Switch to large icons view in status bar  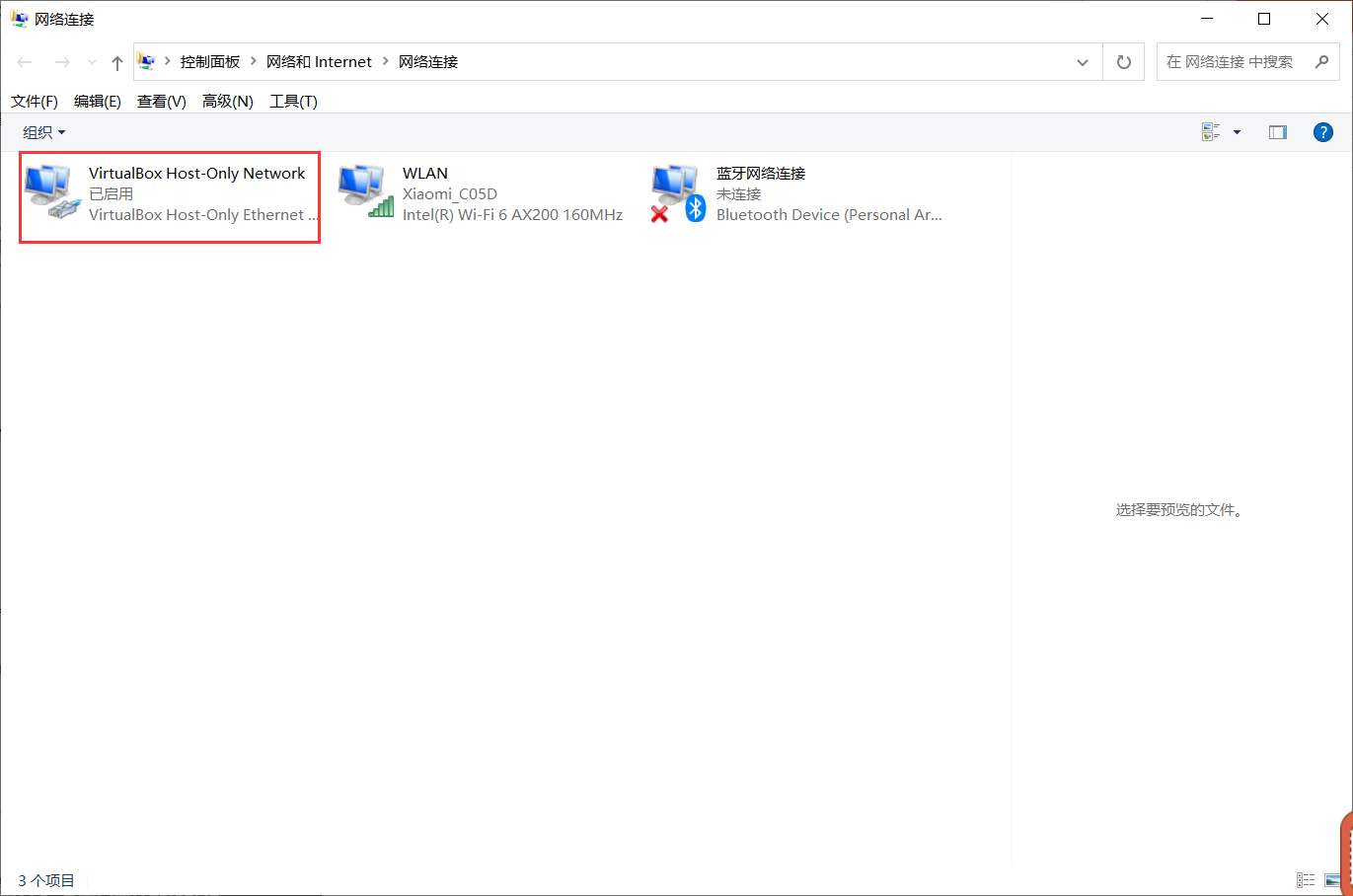pyautogui.click(x=1333, y=880)
